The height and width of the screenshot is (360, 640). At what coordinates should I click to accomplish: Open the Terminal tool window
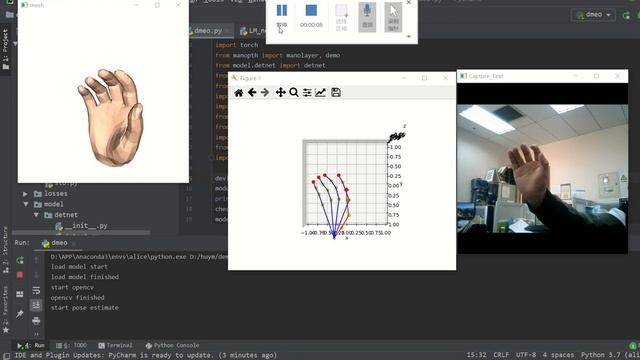[116, 345]
